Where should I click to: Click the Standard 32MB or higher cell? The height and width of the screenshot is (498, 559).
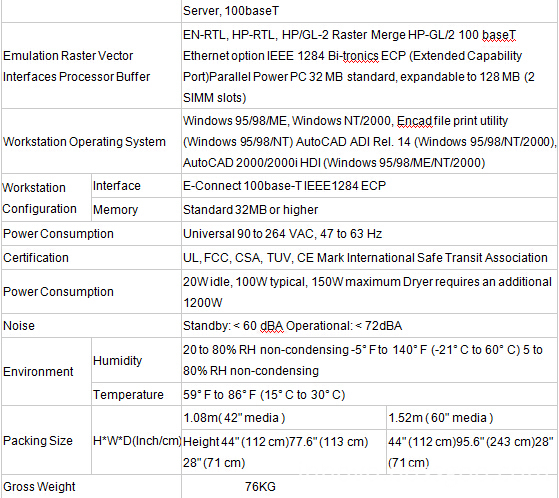click(369, 210)
